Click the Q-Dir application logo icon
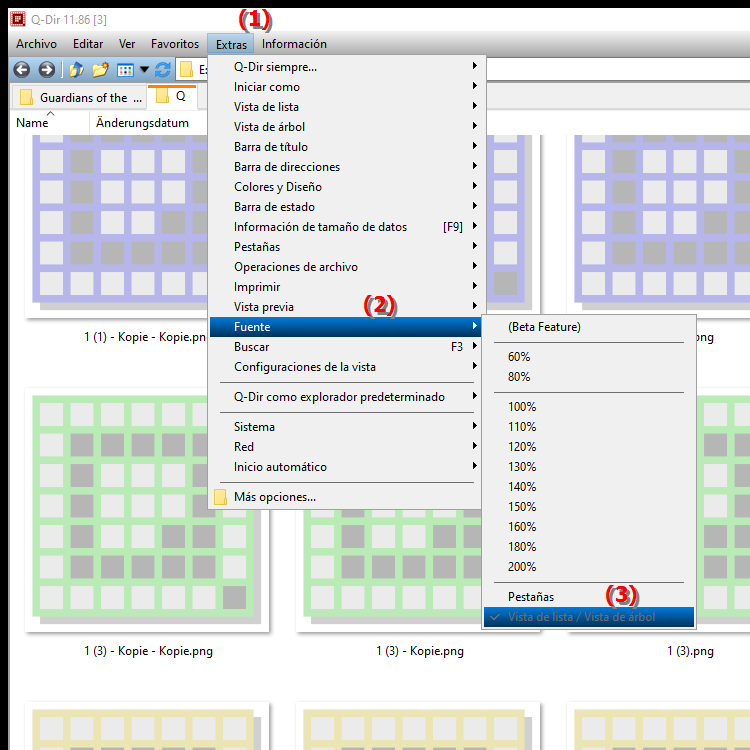750x750 pixels. [18, 19]
